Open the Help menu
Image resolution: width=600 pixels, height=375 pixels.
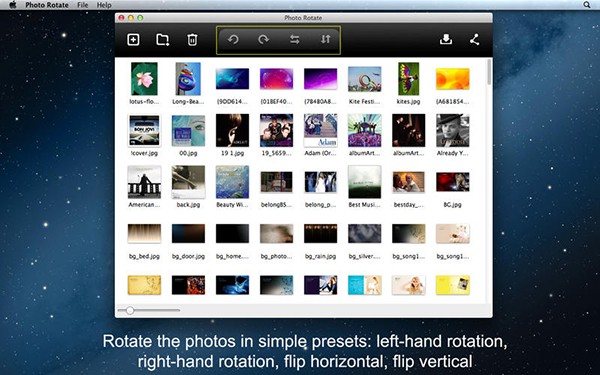click(x=104, y=5)
